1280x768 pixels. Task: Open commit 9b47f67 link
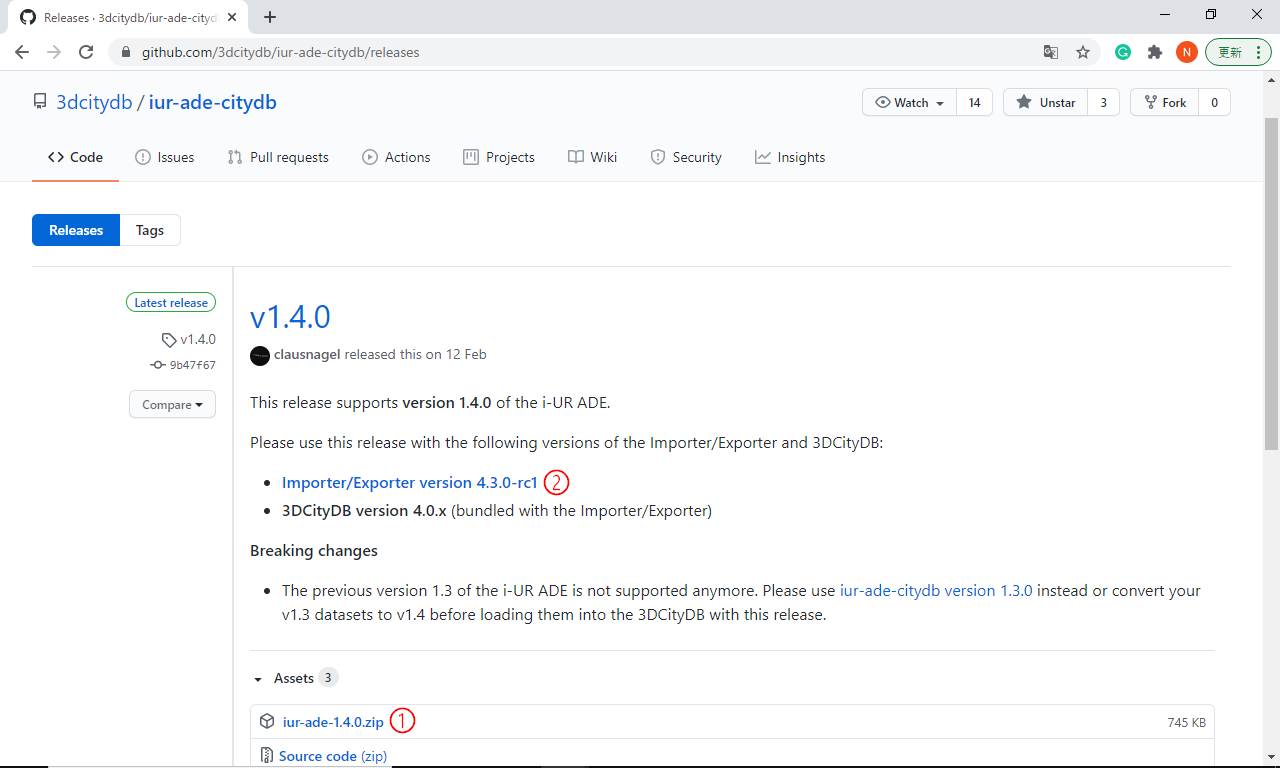tap(183, 365)
